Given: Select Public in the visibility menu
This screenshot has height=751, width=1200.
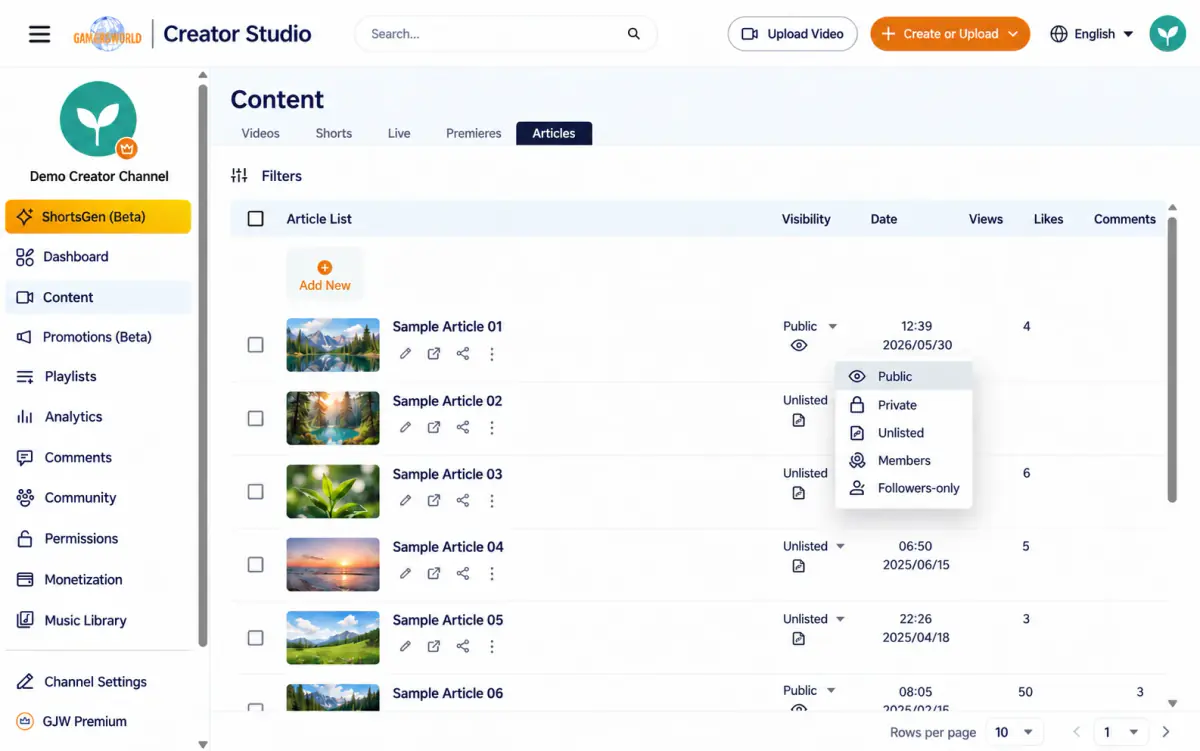Looking at the screenshot, I should [904, 377].
